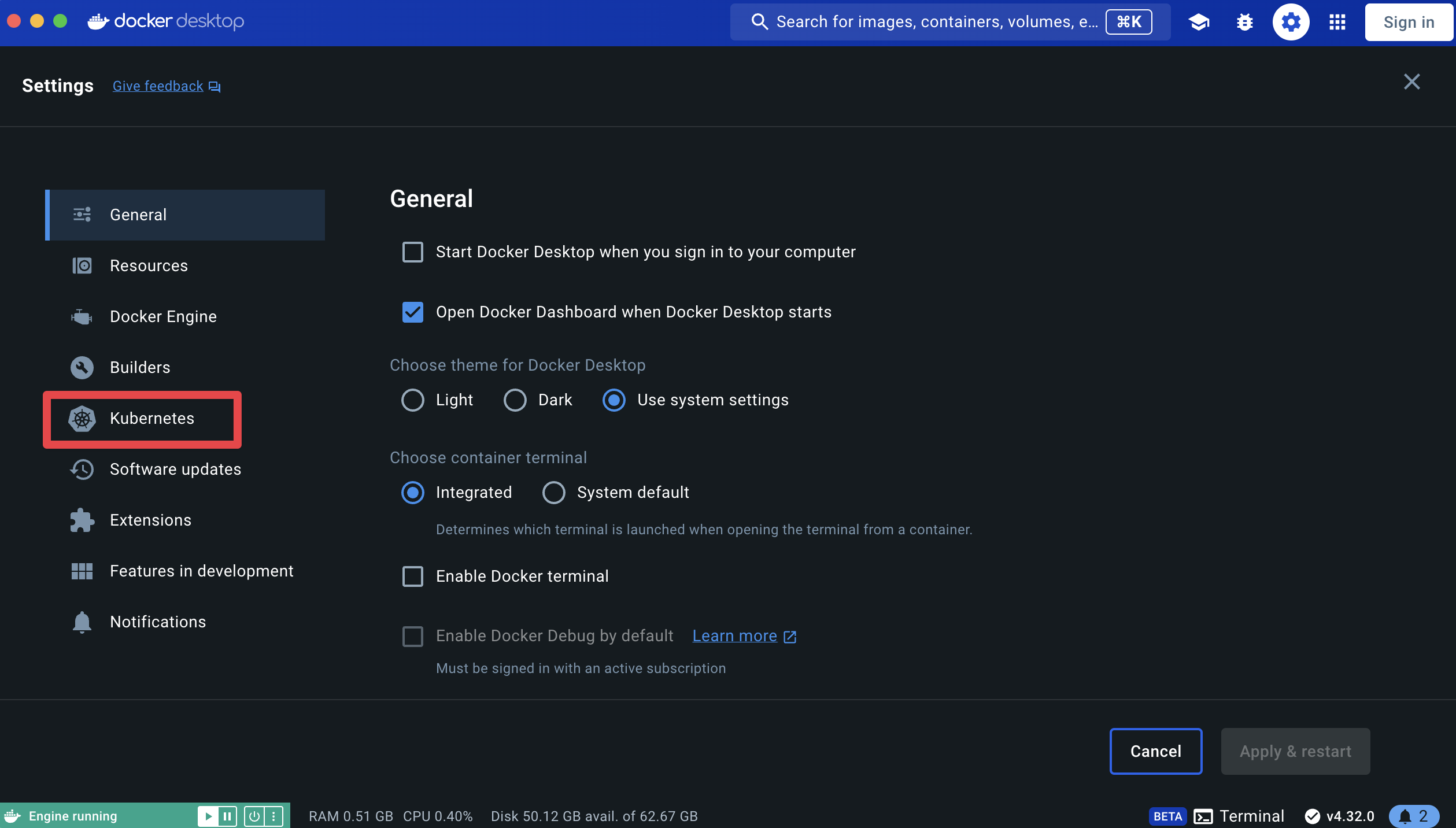Click the engine power button in status bar
1456x828 pixels.
[x=254, y=816]
